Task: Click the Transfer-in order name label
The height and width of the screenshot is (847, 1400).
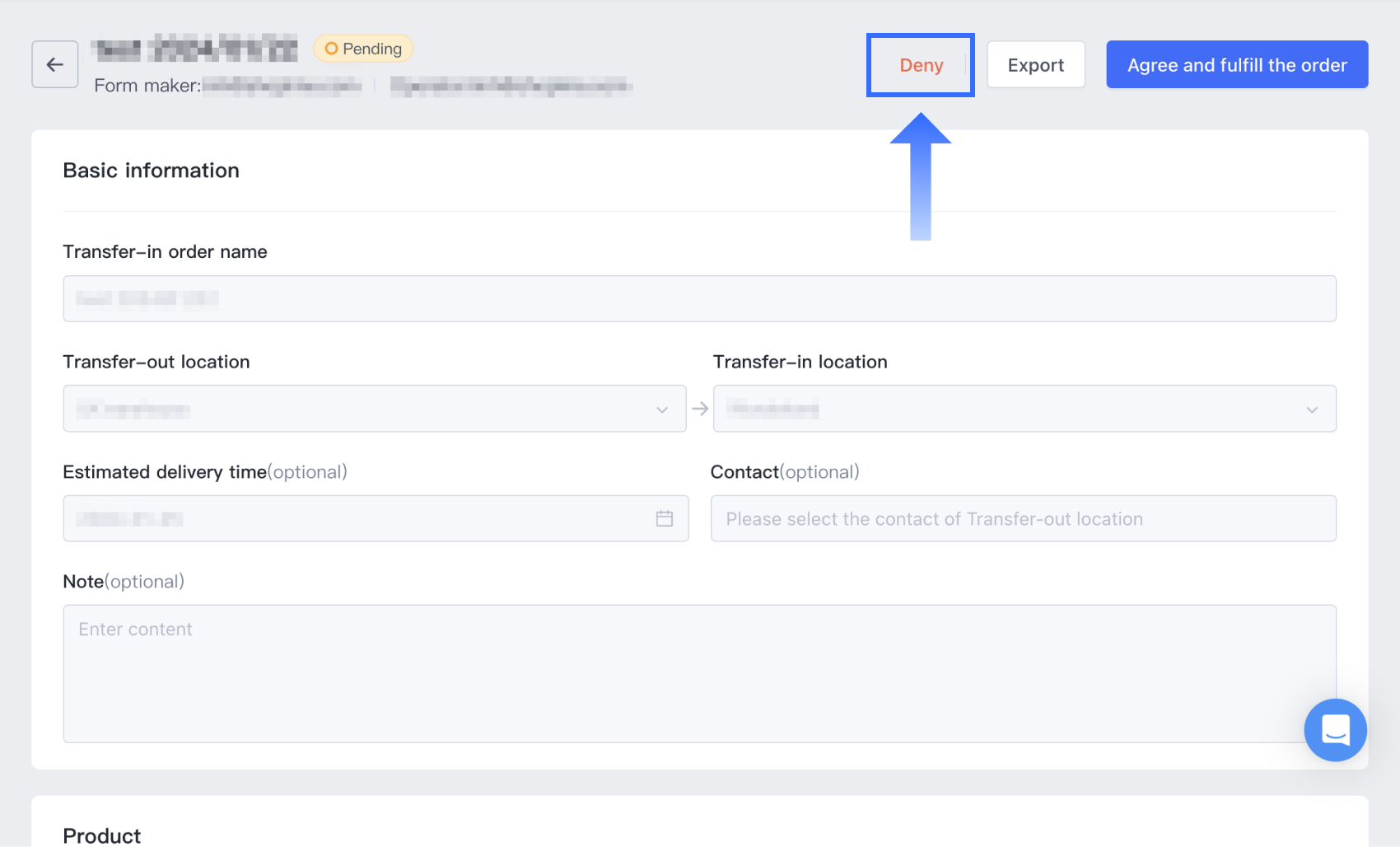Action: 165,251
